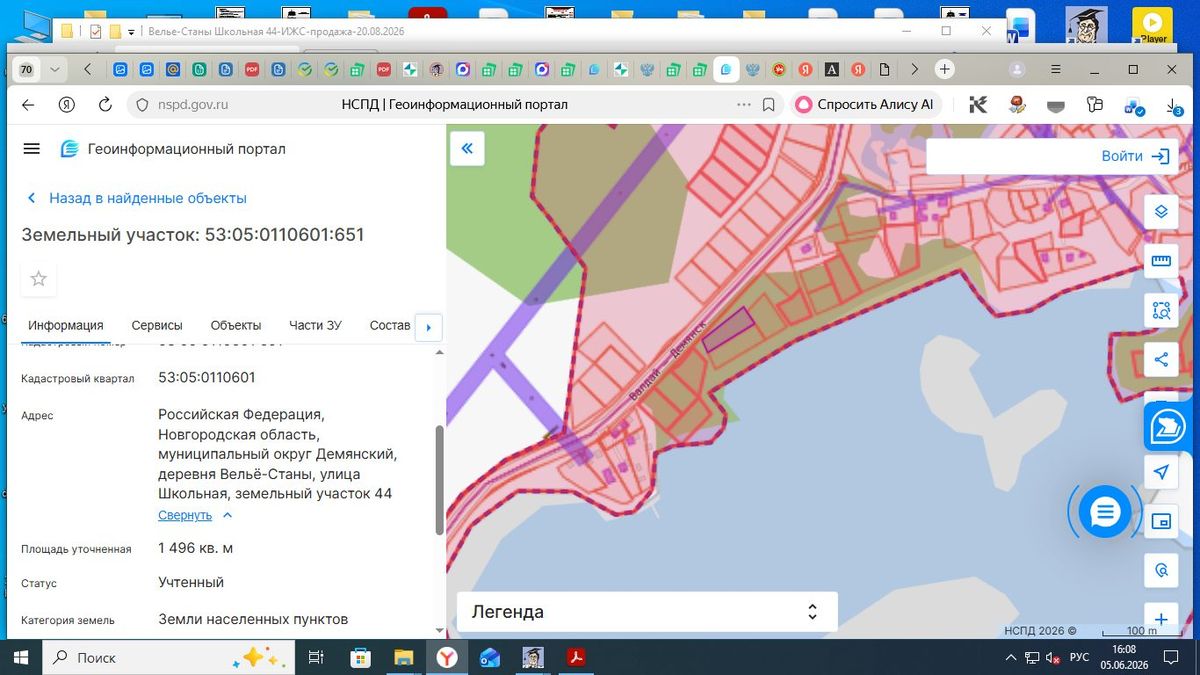Add the land plot to favorites star
The width and height of the screenshot is (1200, 675).
pos(39,279)
